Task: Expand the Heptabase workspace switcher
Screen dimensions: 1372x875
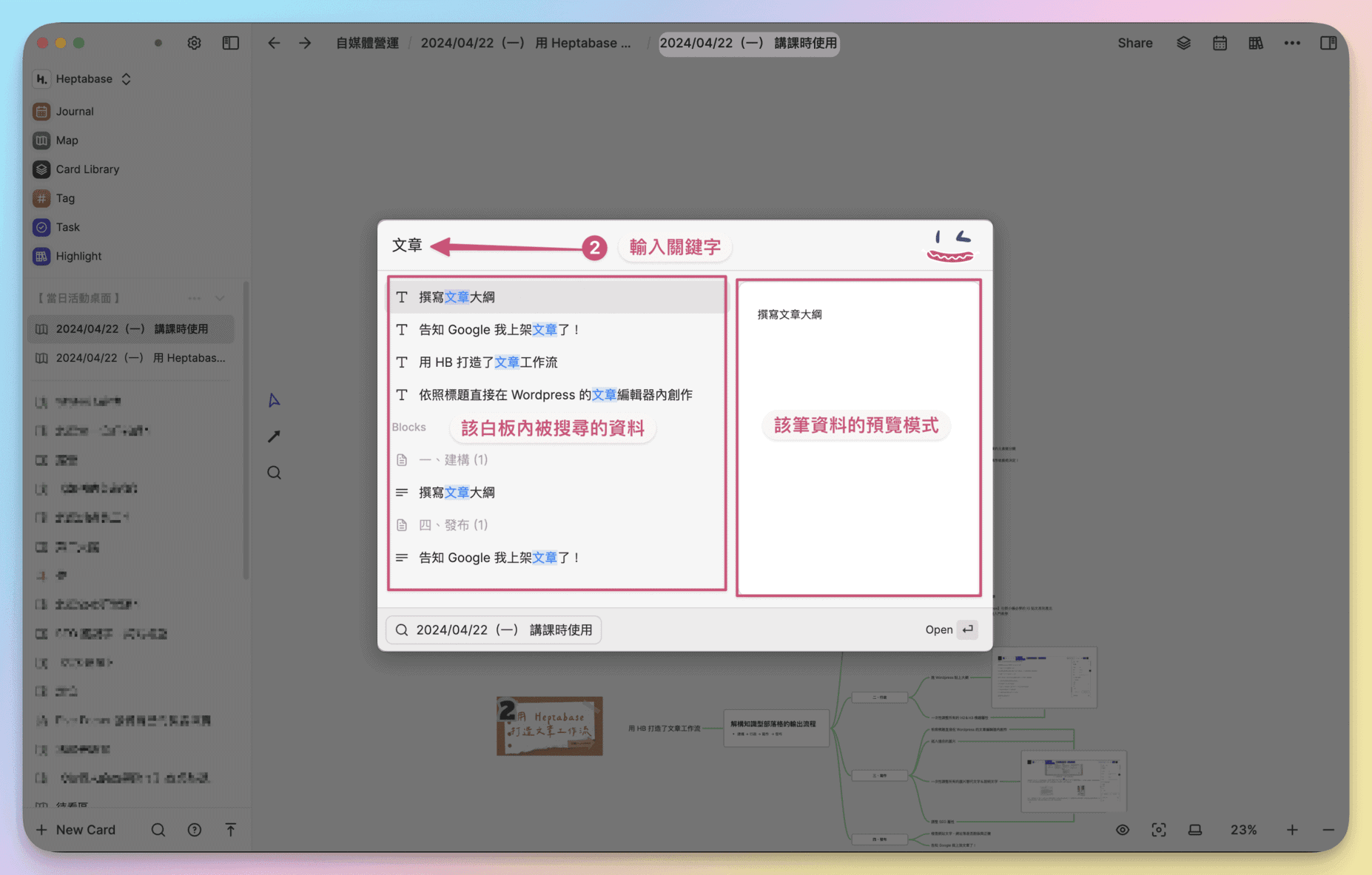Action: (x=83, y=79)
